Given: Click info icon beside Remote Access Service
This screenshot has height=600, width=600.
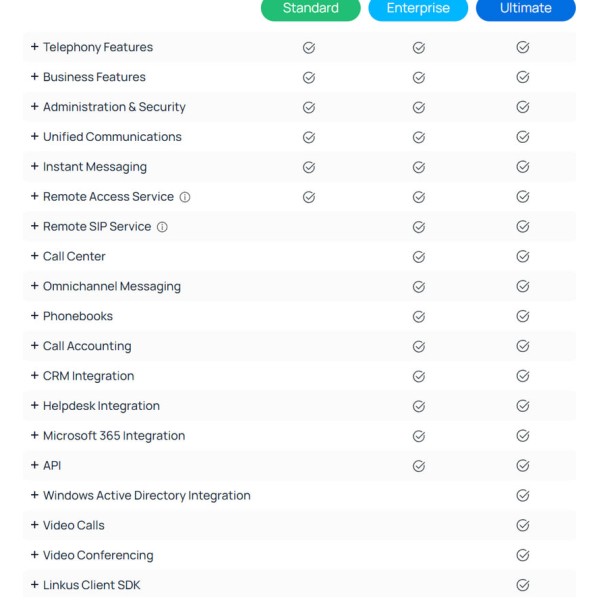Looking at the screenshot, I should 185,197.
